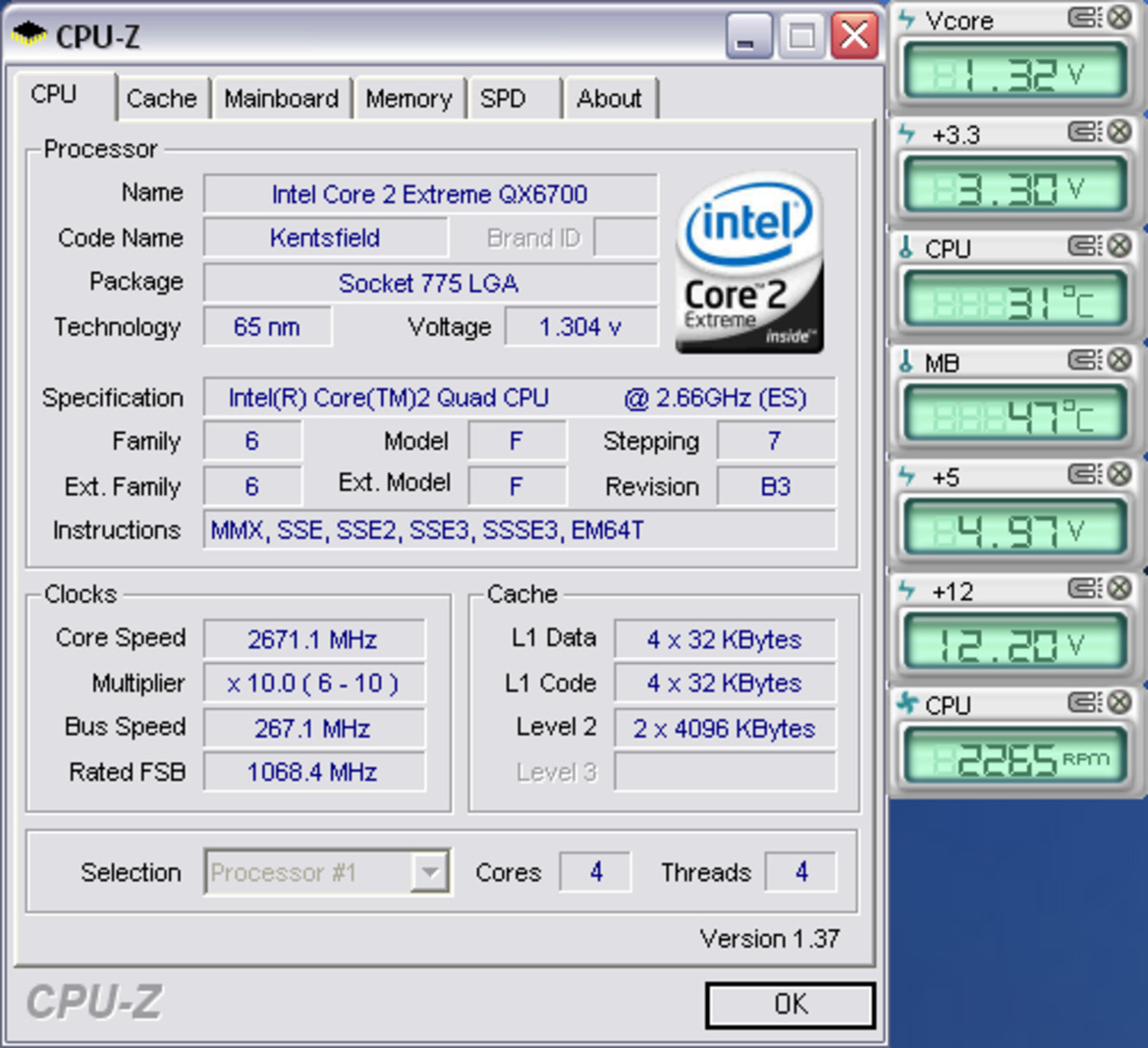Open settings icon on the Vcore gauge
Viewport: 1148px width, 1048px height.
[1084, 17]
